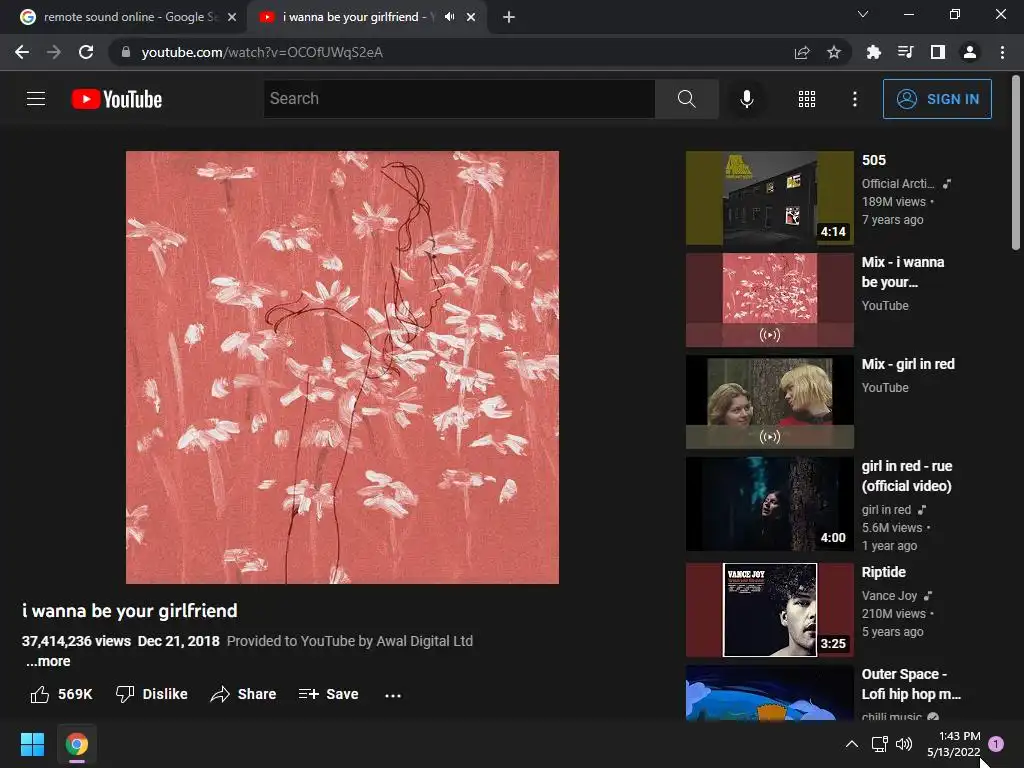
Task: Click the search magnifier button
Action: [x=686, y=99]
